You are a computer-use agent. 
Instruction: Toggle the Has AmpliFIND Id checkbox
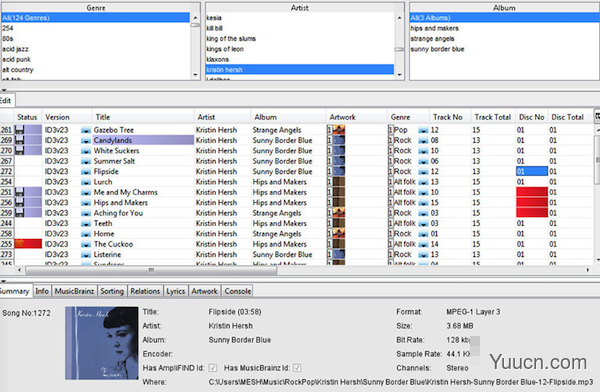coord(213,368)
